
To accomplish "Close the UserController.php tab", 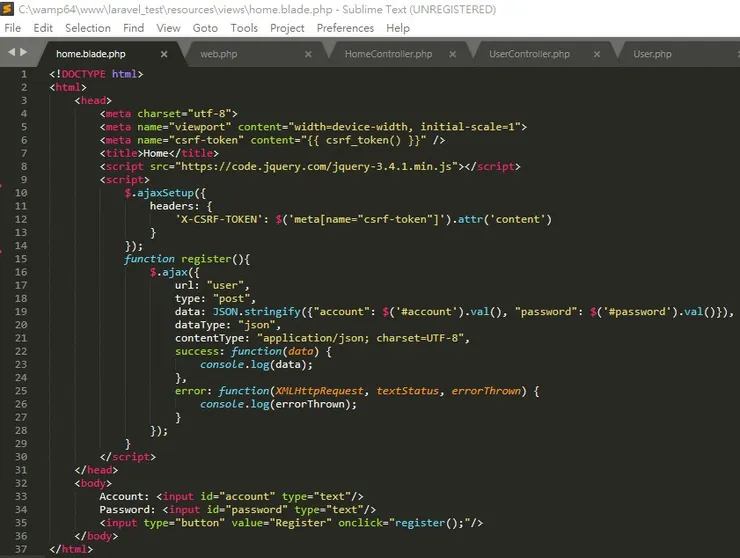I will click(596, 53).
